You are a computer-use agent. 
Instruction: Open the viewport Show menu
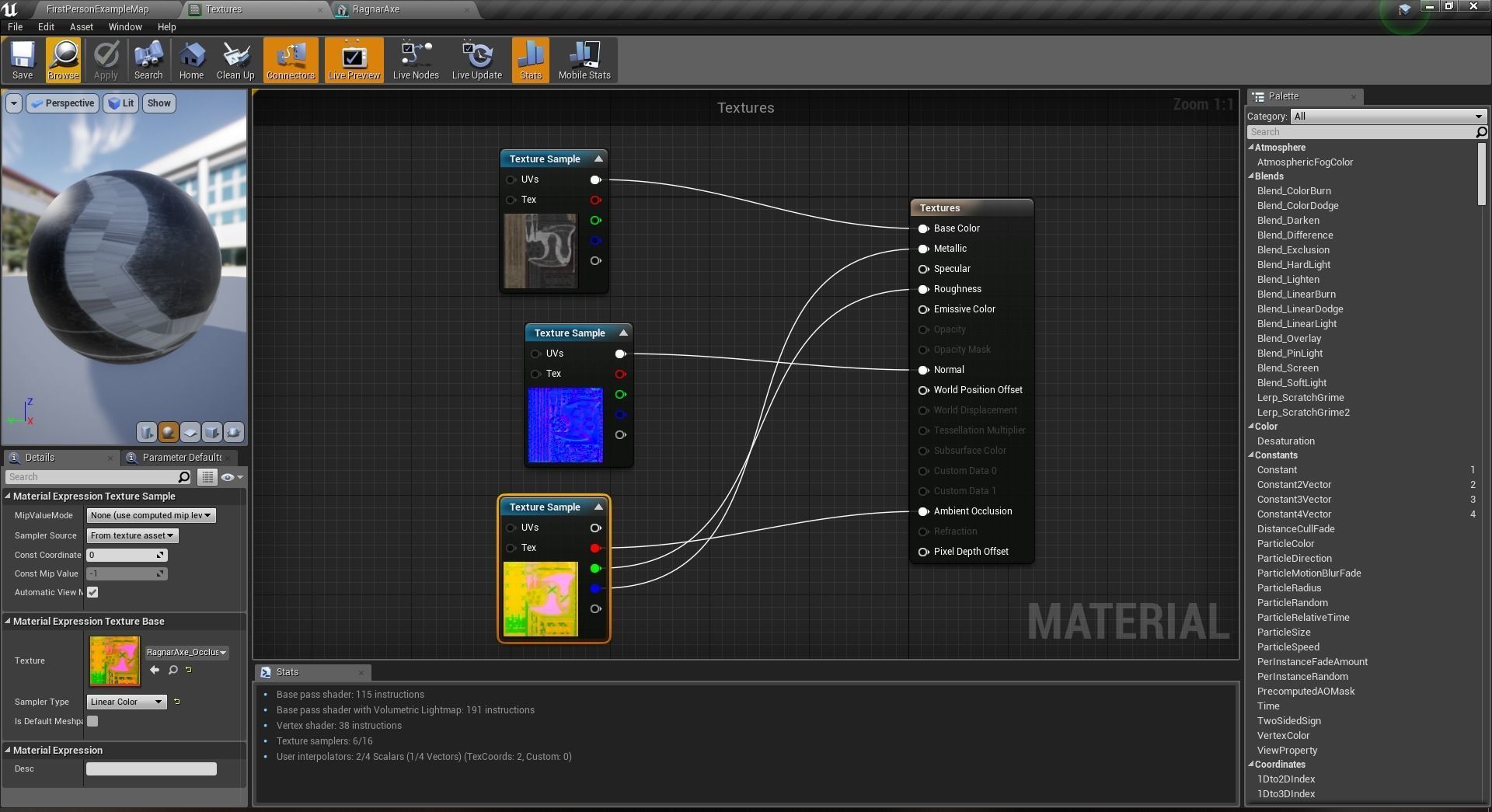coord(159,103)
